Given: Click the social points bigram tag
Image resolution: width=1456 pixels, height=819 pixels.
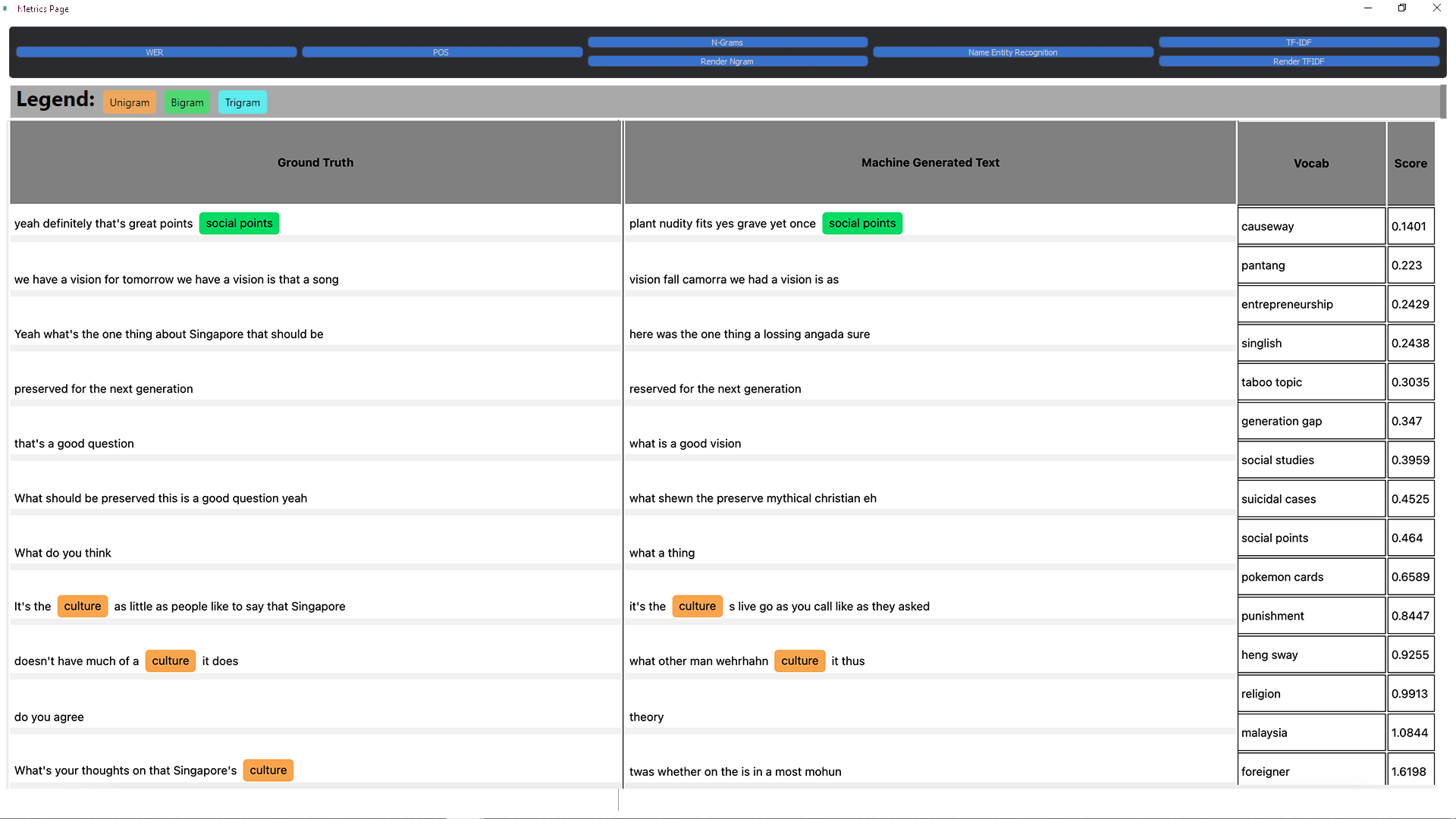Looking at the screenshot, I should click(x=240, y=223).
